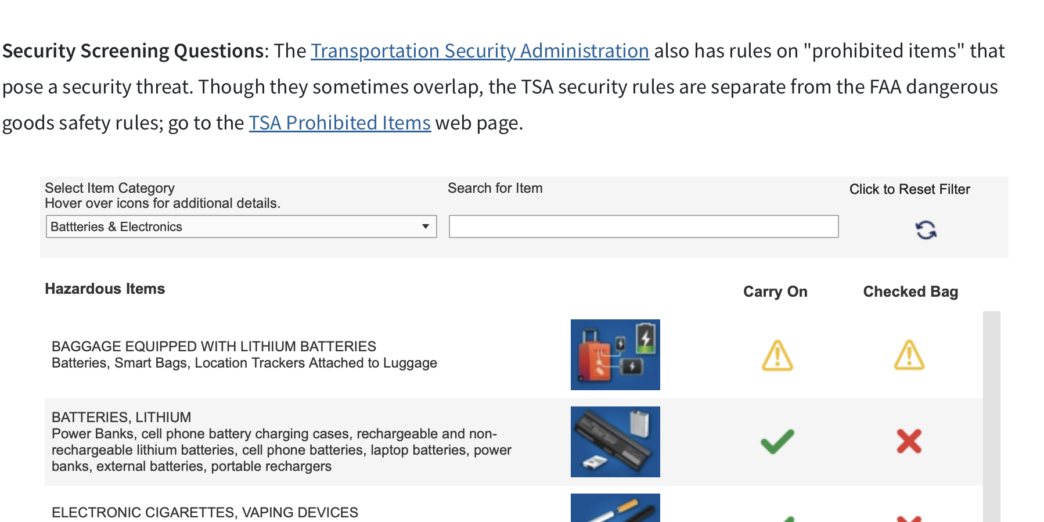Click the Checked Bag column header
This screenshot has height=522, width=1044.
pyautogui.click(x=910, y=292)
